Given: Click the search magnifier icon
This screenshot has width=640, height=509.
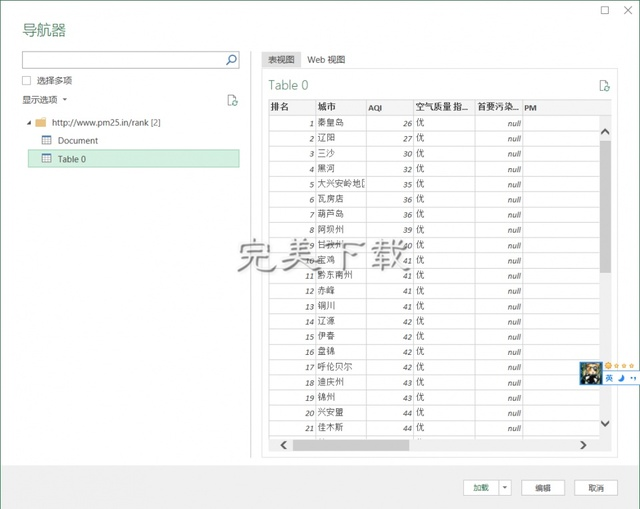Looking at the screenshot, I should pyautogui.click(x=231, y=60).
